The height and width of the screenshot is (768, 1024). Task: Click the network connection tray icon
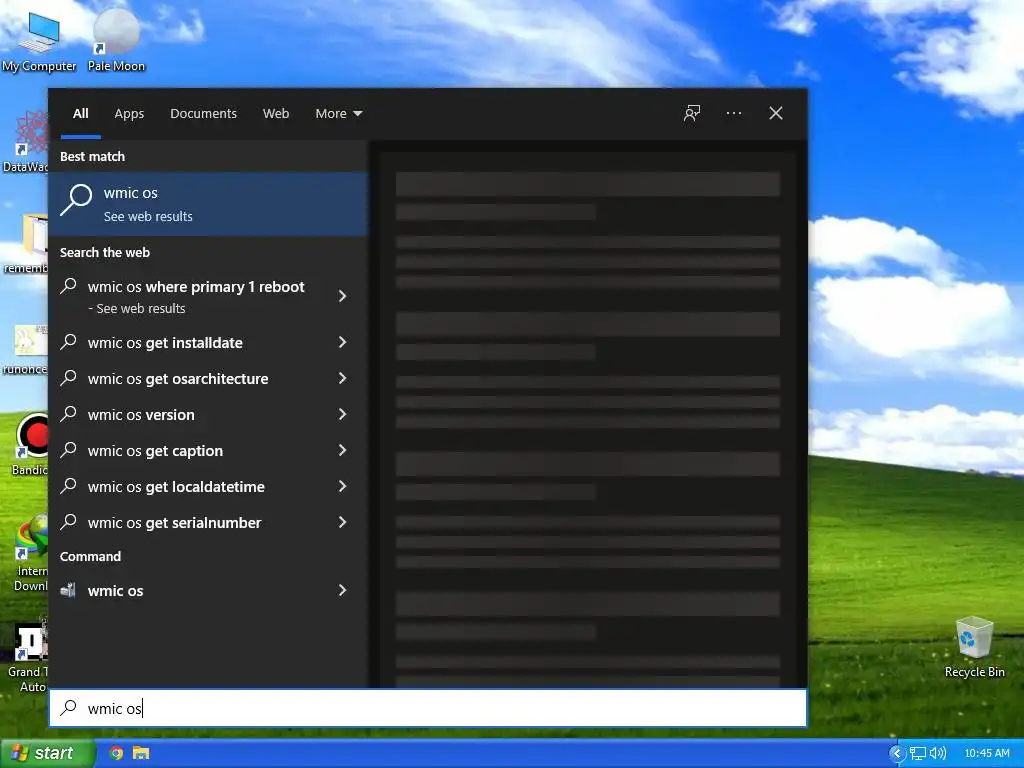pos(918,753)
